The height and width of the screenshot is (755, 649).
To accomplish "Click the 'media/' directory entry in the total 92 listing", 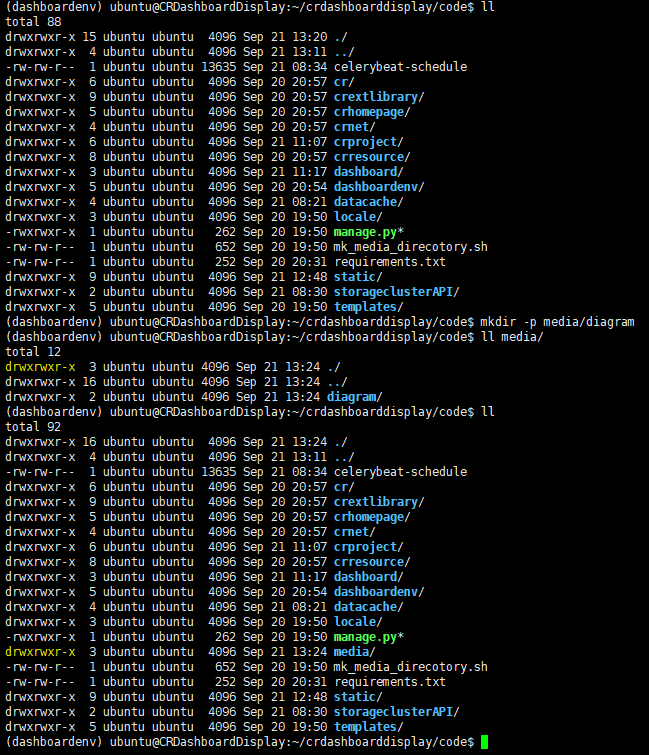I will point(354,651).
